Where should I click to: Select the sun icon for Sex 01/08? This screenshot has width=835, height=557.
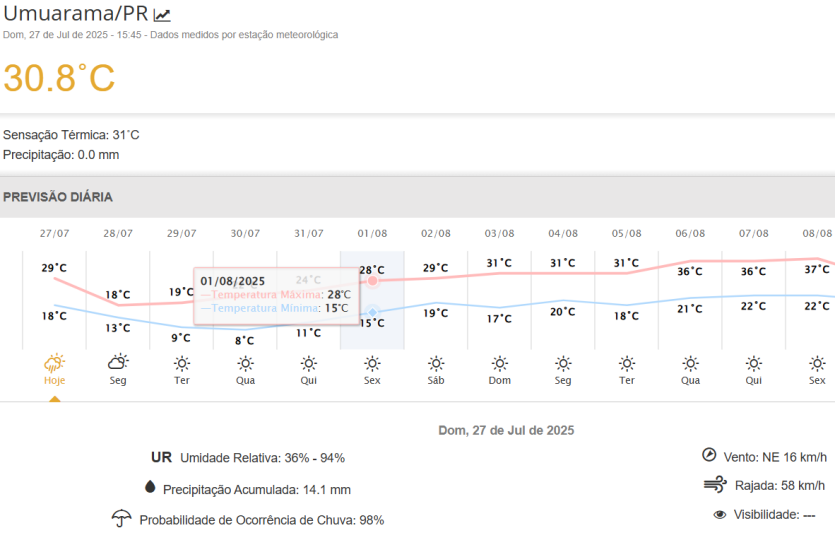pyautogui.click(x=372, y=363)
